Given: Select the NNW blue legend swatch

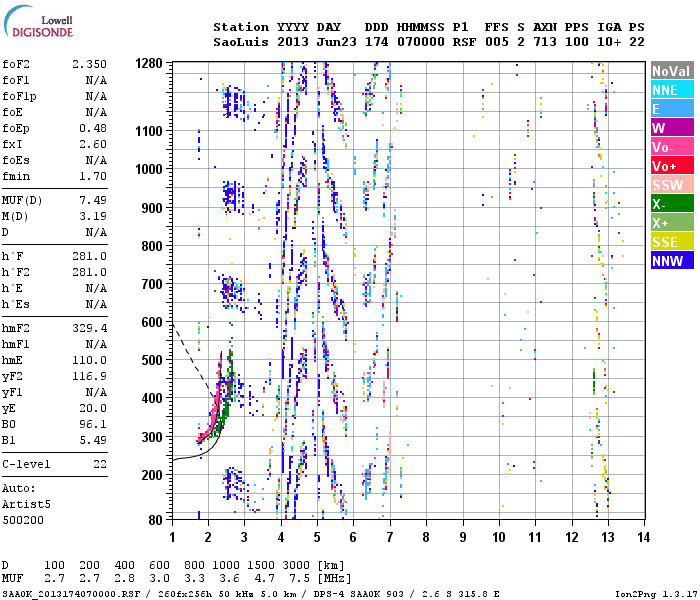Looking at the screenshot, I should (672, 261).
